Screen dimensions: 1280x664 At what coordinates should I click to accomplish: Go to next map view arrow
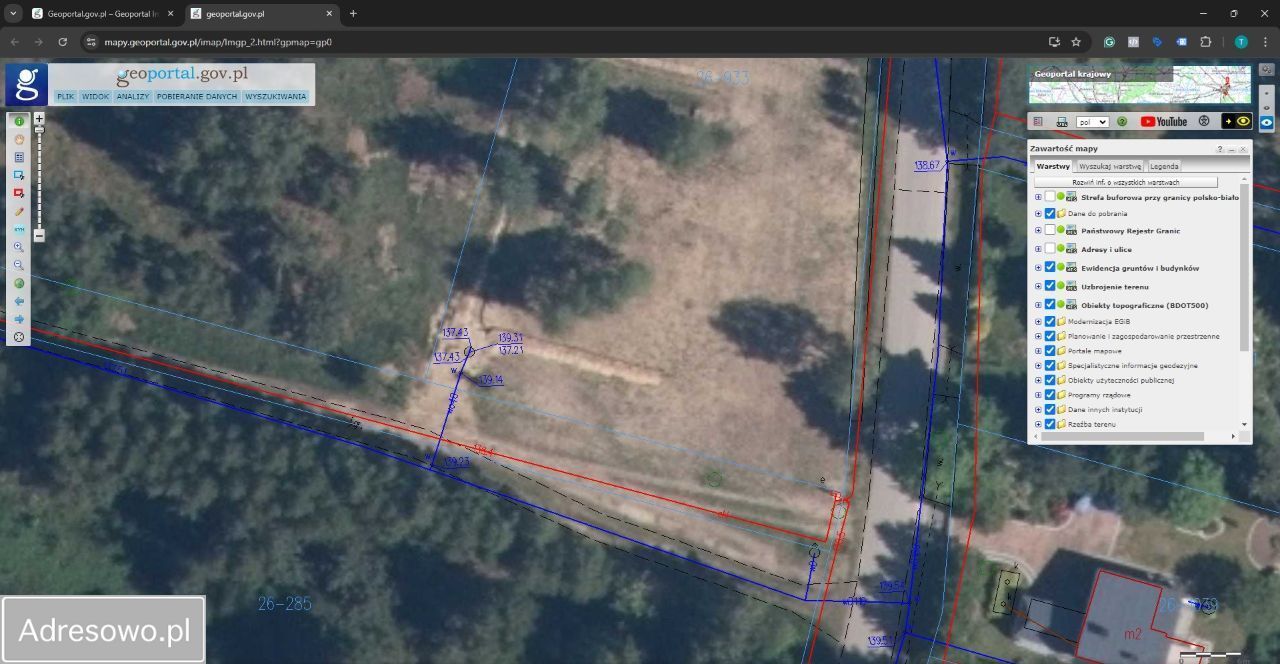pyautogui.click(x=19, y=319)
